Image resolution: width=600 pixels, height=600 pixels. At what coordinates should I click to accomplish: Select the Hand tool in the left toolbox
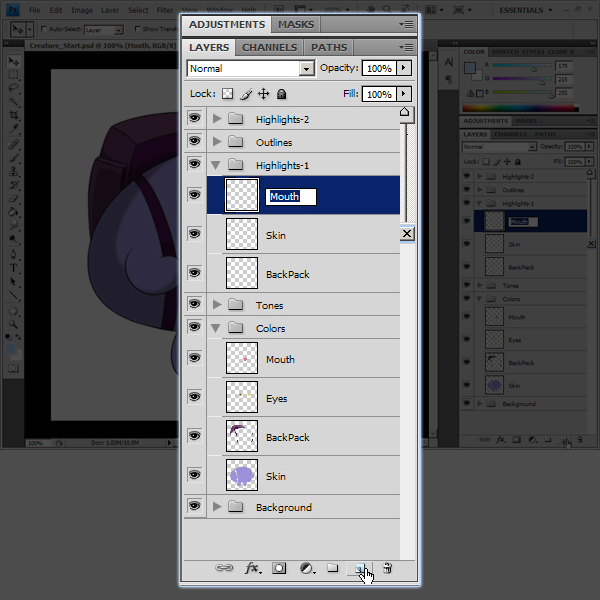(x=13, y=311)
